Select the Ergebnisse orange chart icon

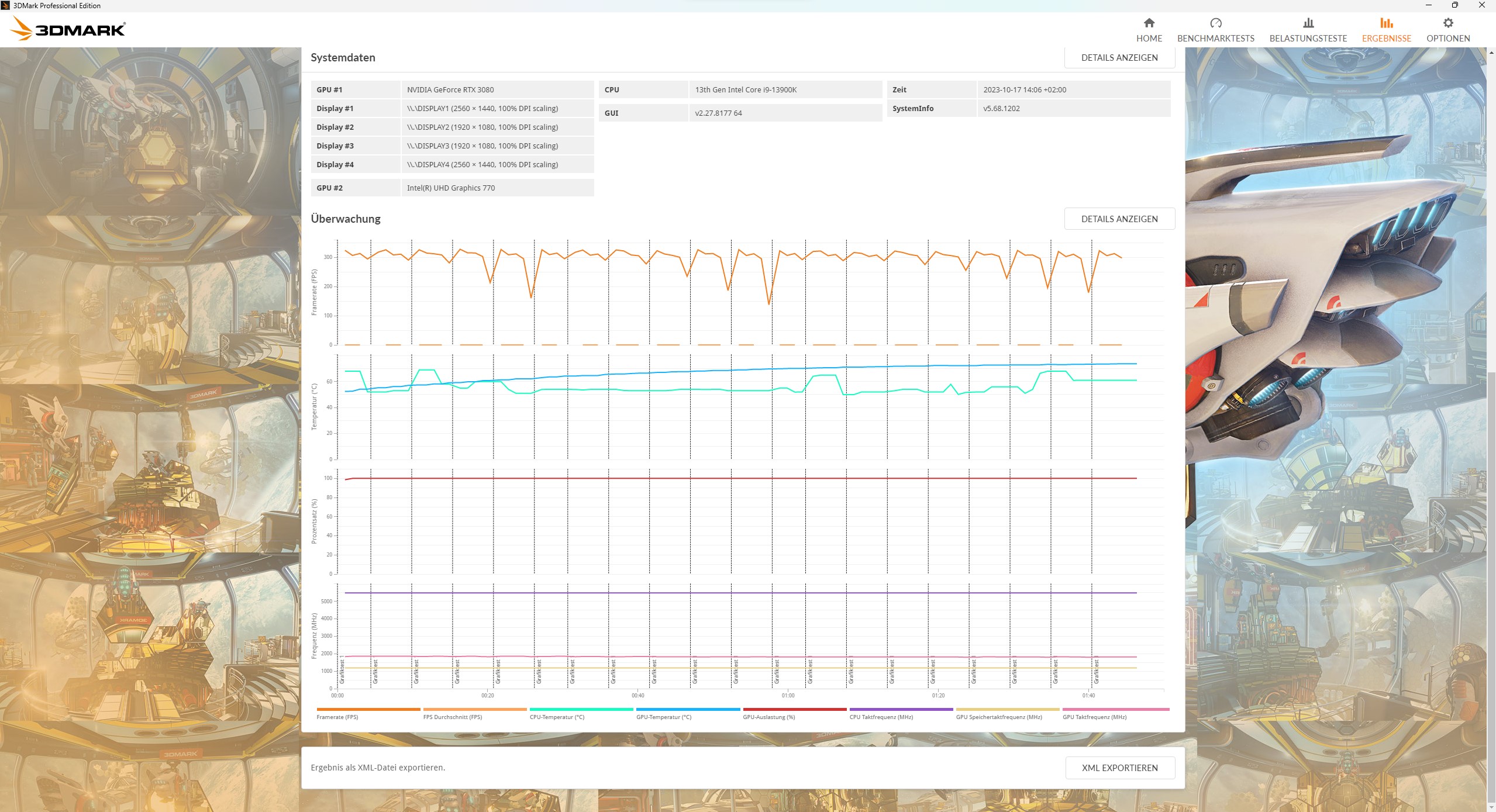[x=1386, y=23]
